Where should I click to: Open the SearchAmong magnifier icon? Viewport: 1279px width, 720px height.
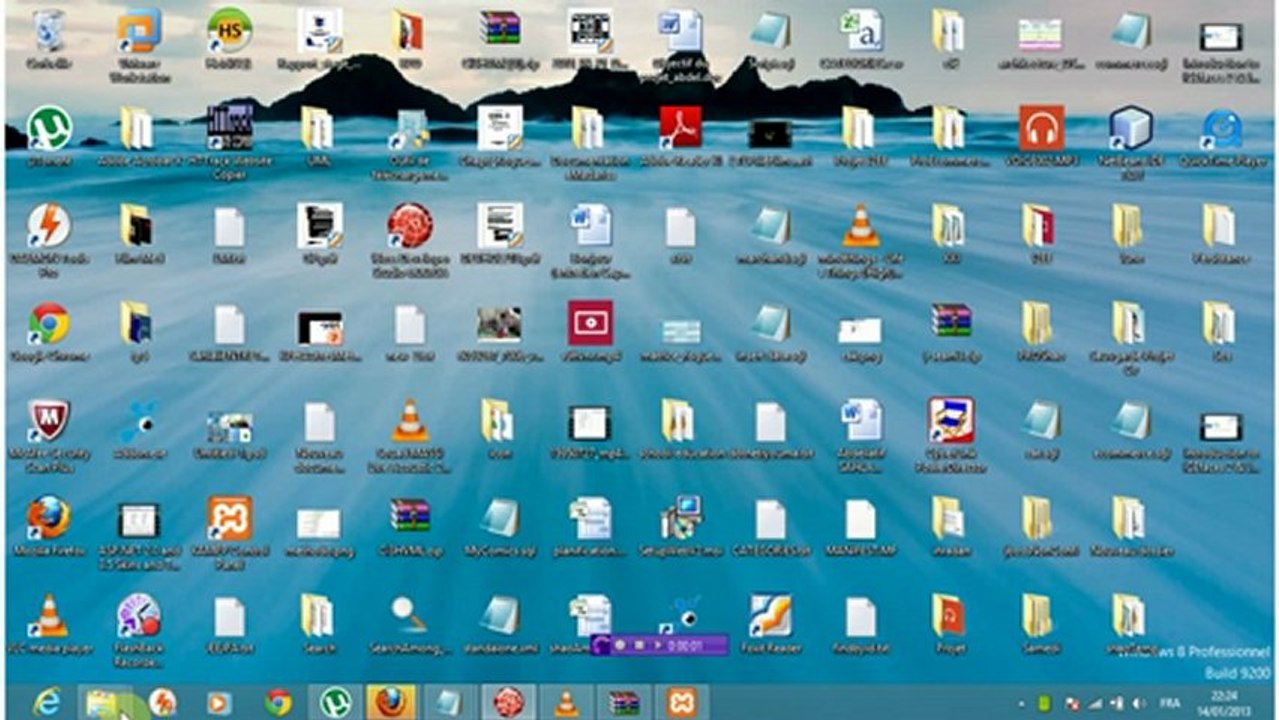[x=410, y=616]
